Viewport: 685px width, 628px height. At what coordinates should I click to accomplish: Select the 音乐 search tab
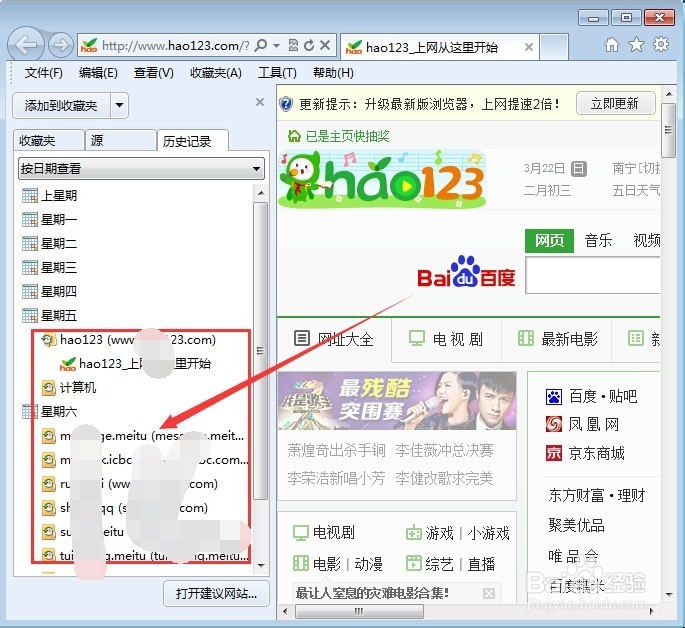click(x=599, y=241)
